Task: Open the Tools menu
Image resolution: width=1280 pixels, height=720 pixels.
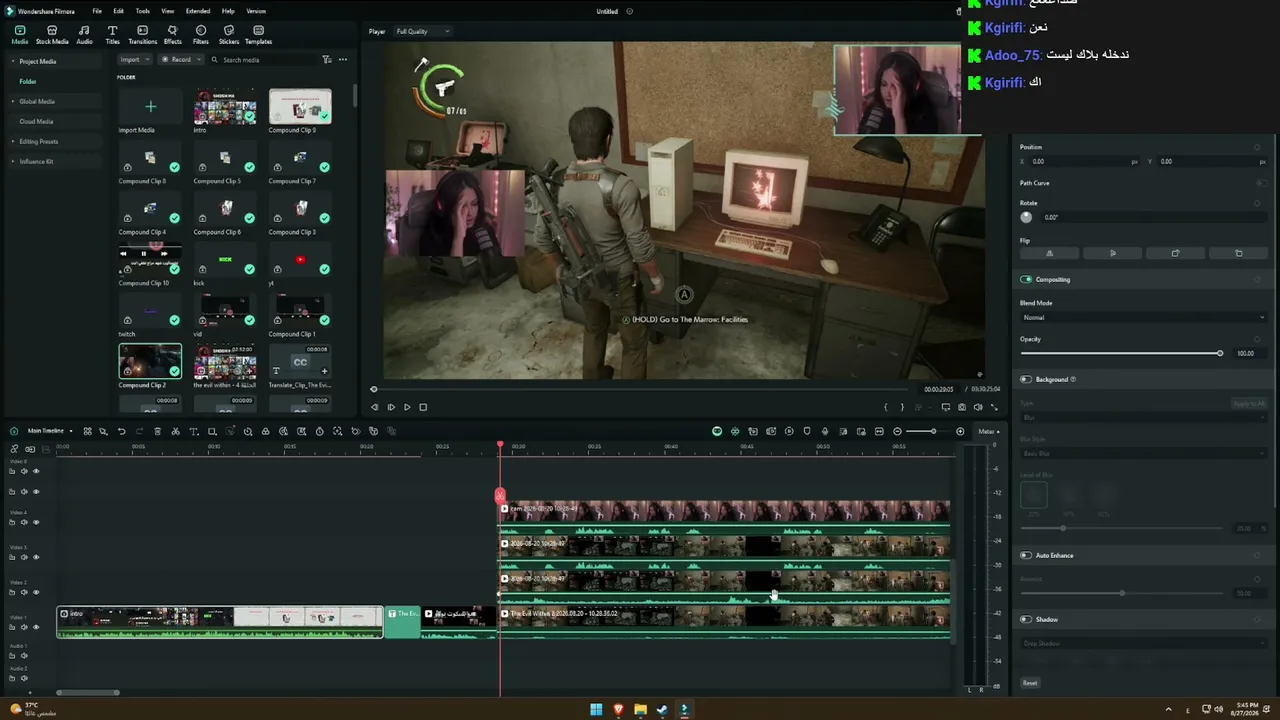Action: coord(143,11)
